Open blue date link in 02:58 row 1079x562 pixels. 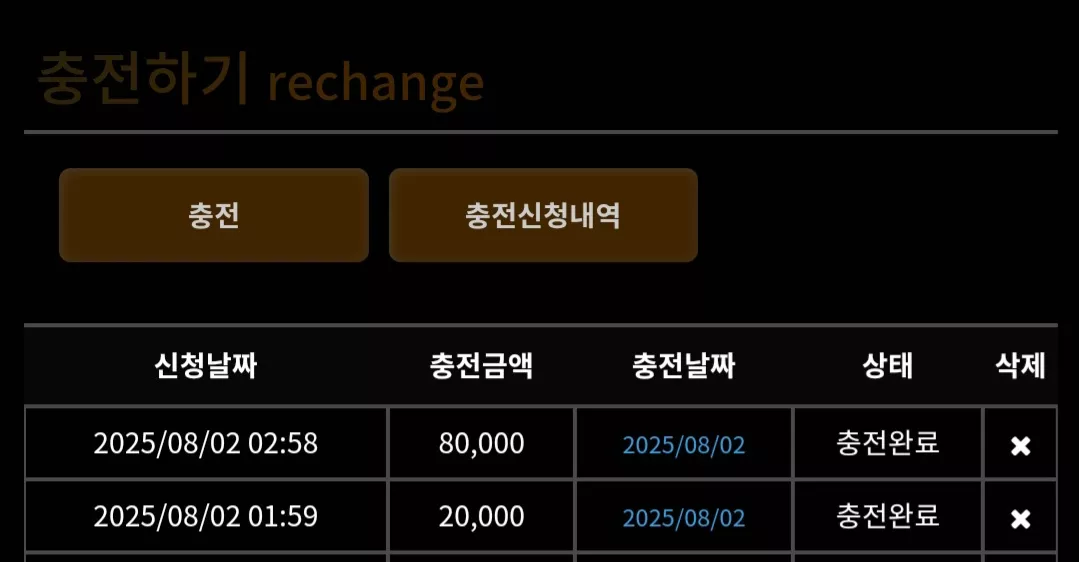(684, 445)
